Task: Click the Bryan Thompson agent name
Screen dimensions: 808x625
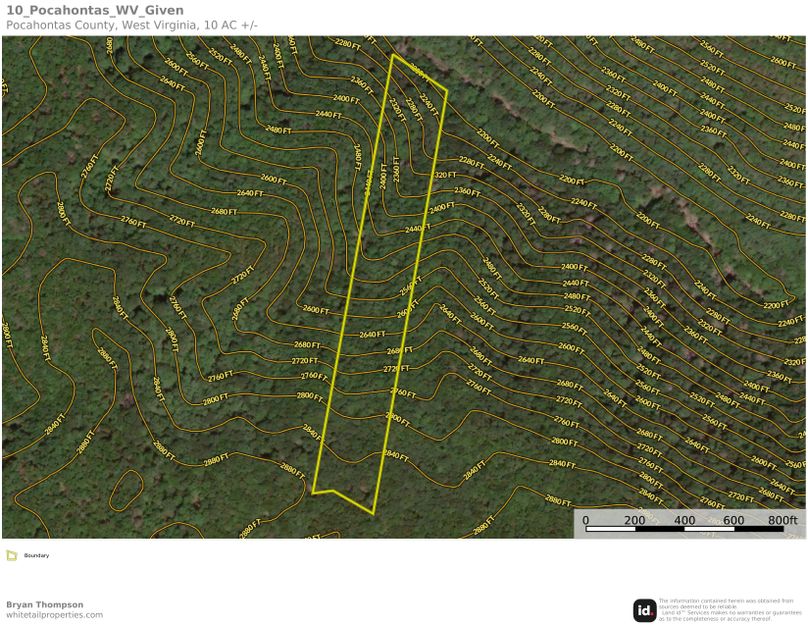Action: click(x=45, y=604)
